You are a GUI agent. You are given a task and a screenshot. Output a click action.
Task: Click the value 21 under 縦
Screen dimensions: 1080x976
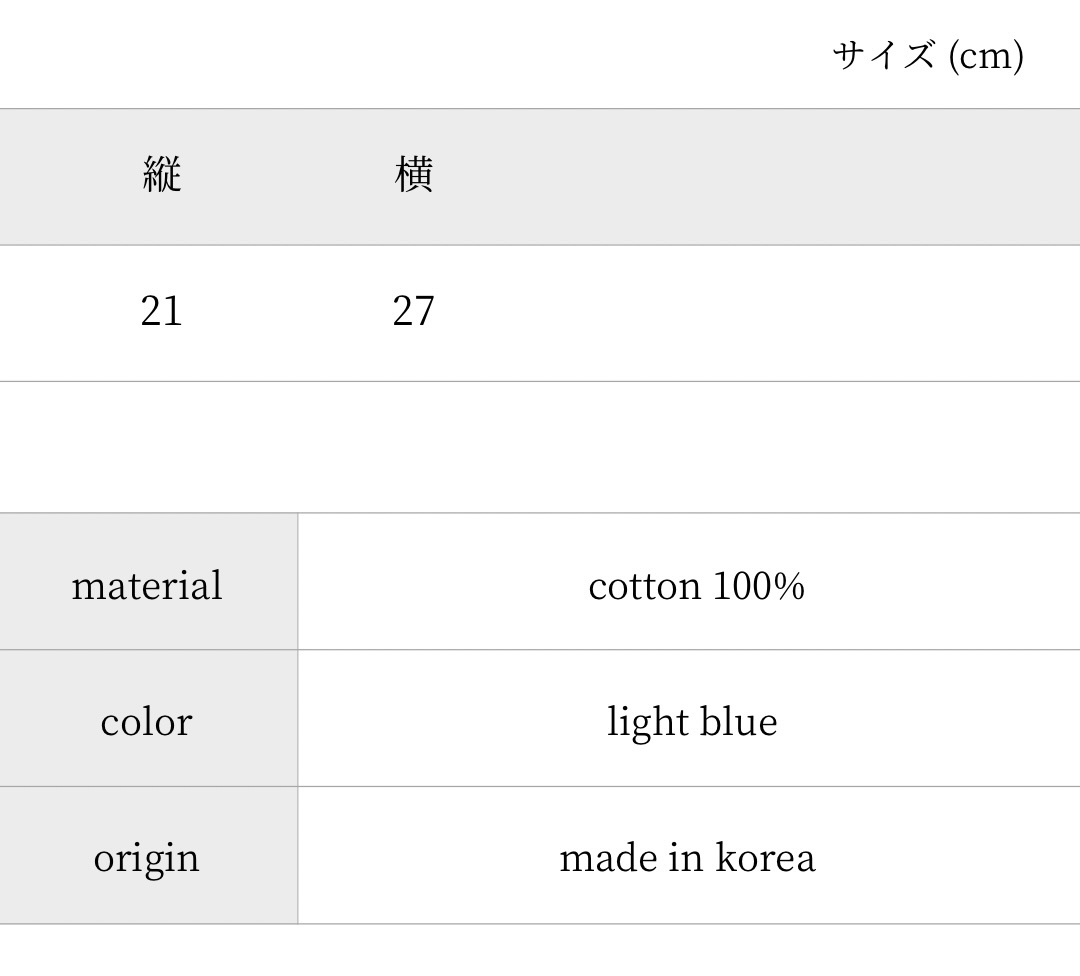(x=161, y=312)
